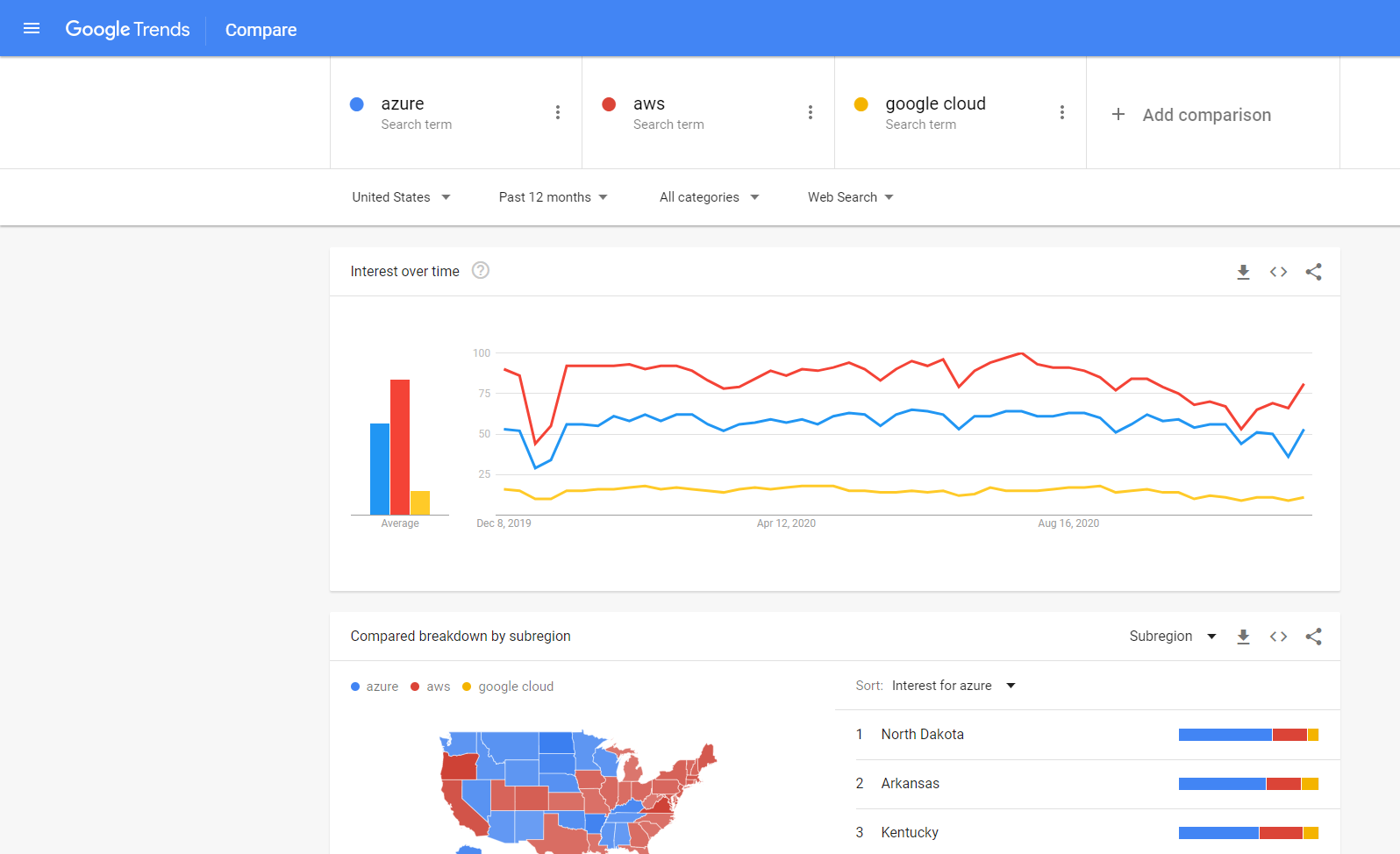
Task: Share the Interest over time chart
Action: click(x=1313, y=272)
